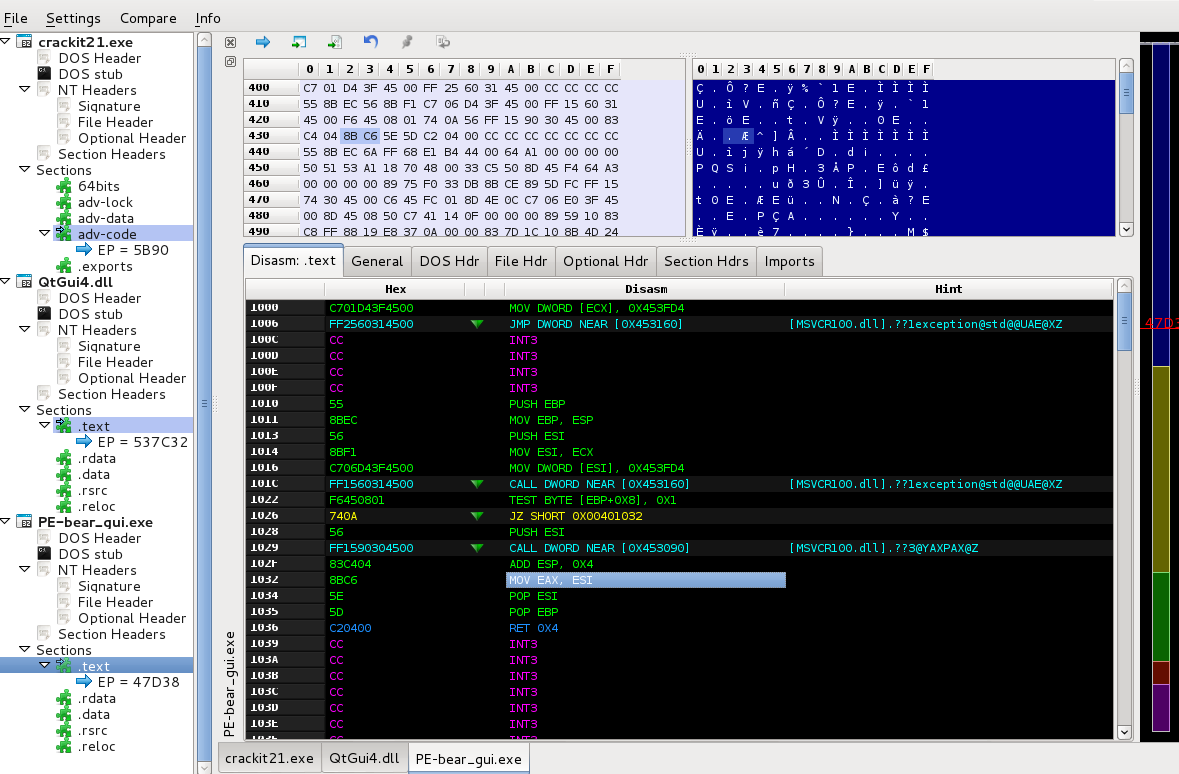Collapse NT Headers under crackit21.exe
This screenshot has width=1179, height=774.
pyautogui.click(x=24, y=89)
